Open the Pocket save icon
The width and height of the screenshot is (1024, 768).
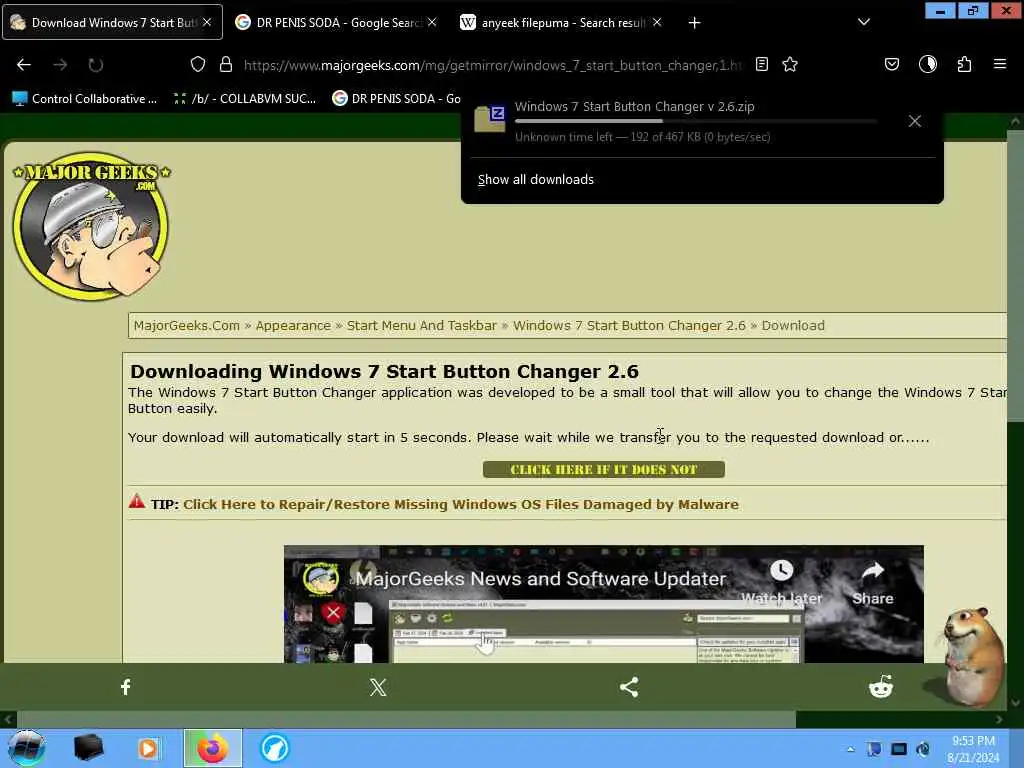[892, 64]
